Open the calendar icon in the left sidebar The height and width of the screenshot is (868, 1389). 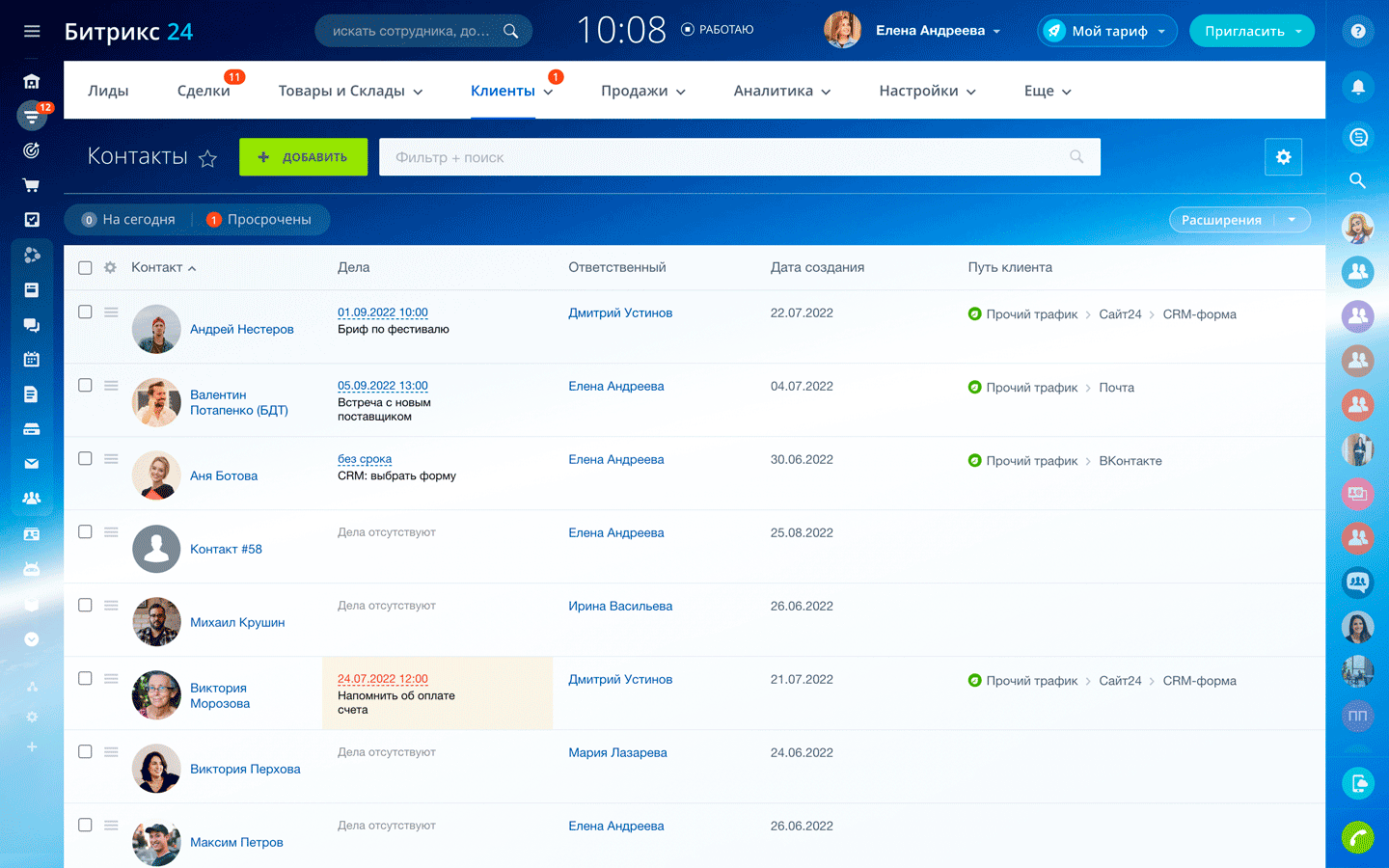[x=32, y=359]
